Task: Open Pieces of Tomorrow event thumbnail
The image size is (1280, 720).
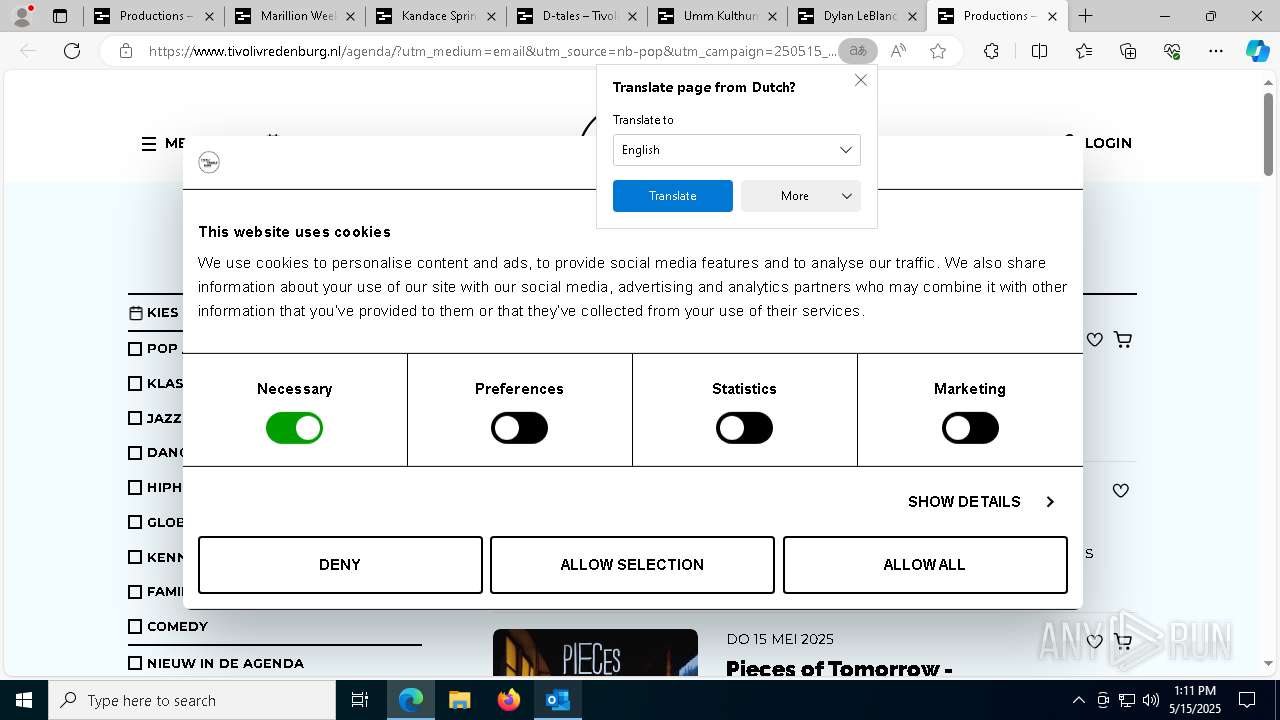Action: (595, 653)
